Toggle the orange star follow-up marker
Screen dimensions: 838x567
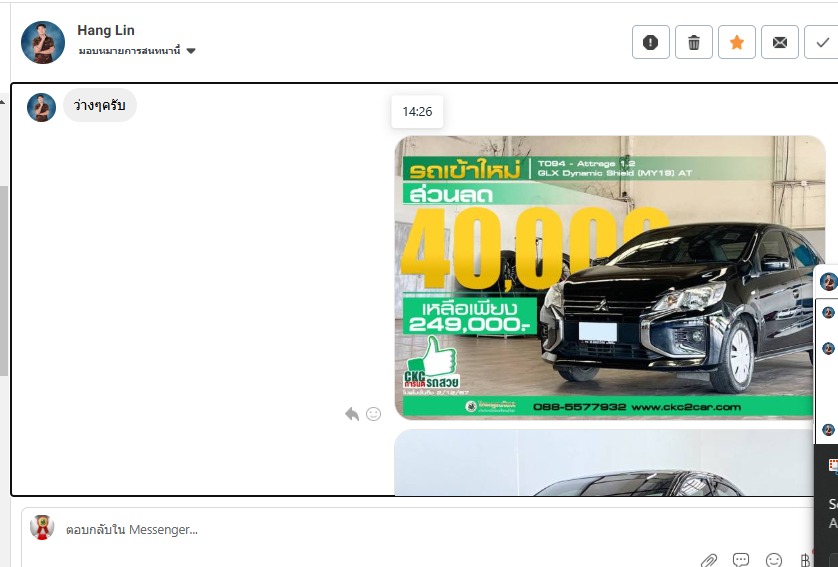point(736,42)
